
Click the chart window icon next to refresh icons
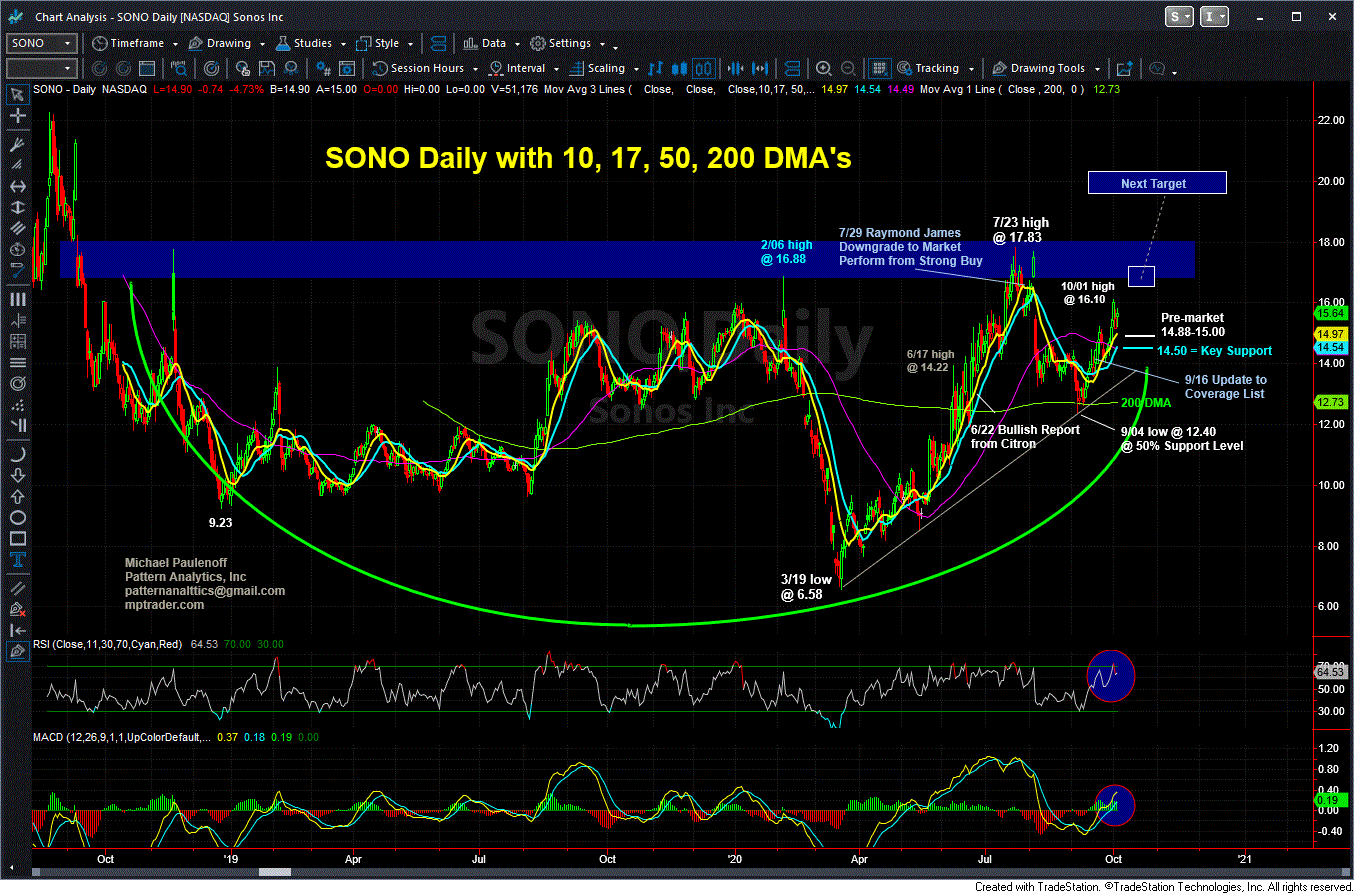point(147,68)
